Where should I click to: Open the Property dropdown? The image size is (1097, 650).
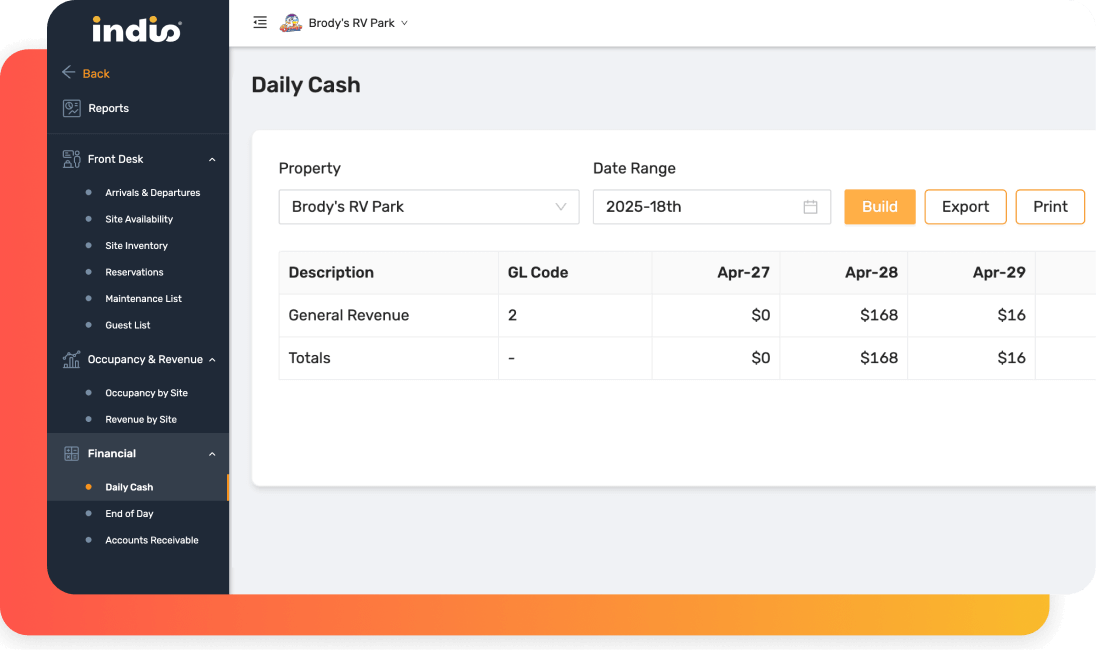[429, 207]
